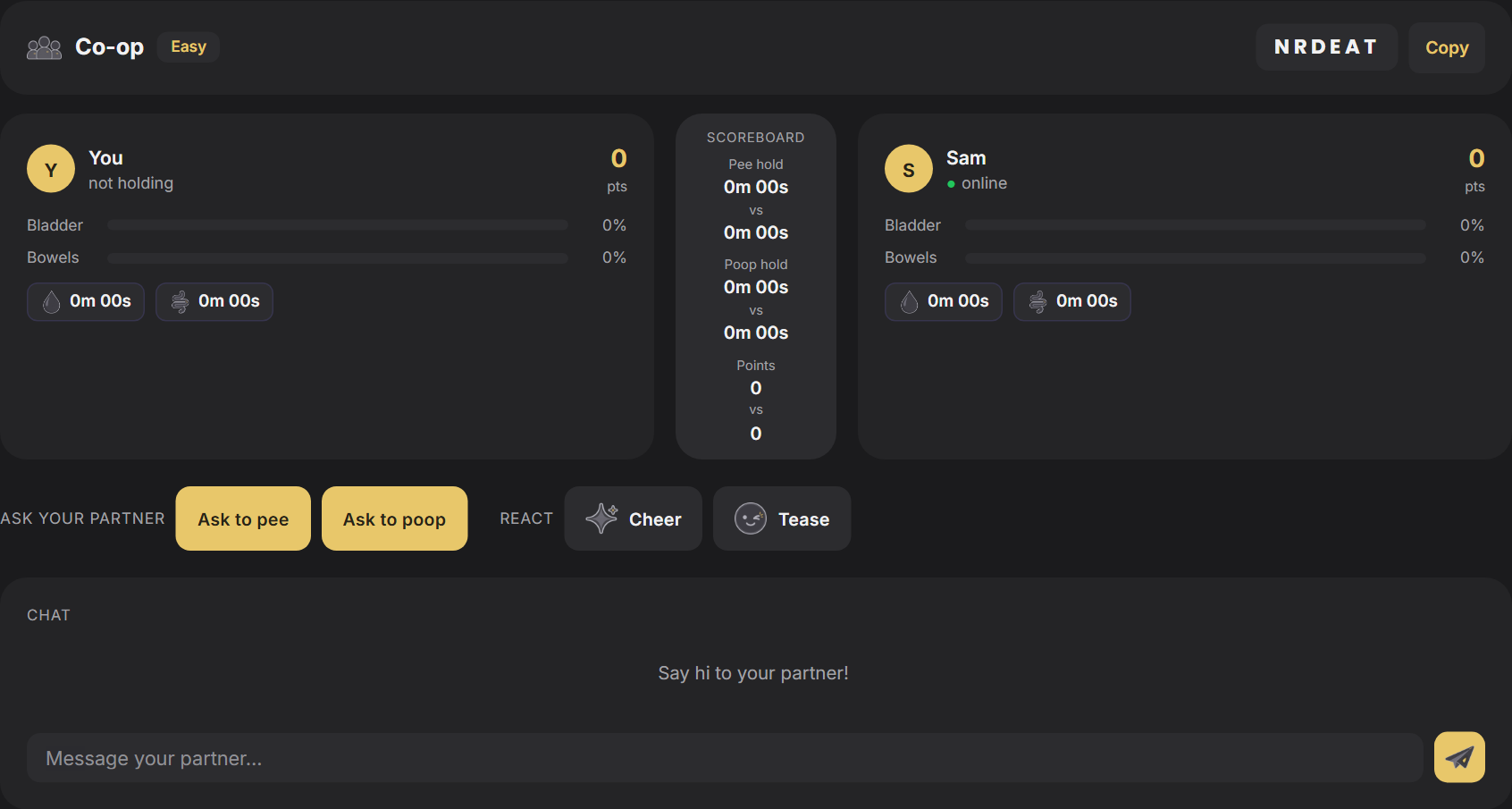
Task: Click Sam's Bowels progress bar
Action: tap(1196, 257)
